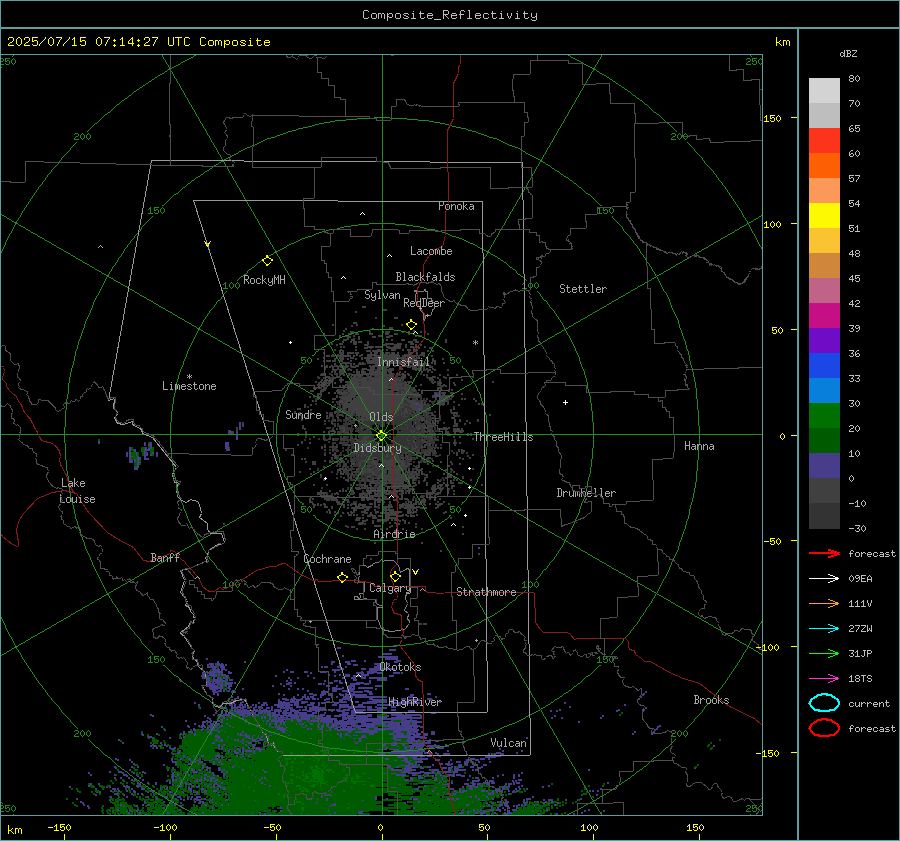Image resolution: width=900 pixels, height=841 pixels.
Task: Click the yellow radar site marker at Didsbury
Action: [381, 436]
